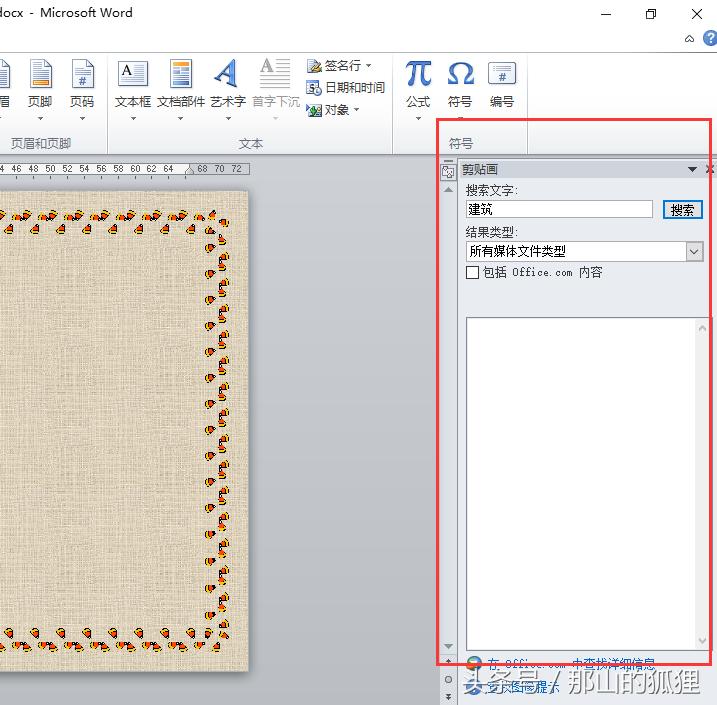Open the Office.com 查找详细信息 link
The image size is (717, 705).
coord(571,663)
